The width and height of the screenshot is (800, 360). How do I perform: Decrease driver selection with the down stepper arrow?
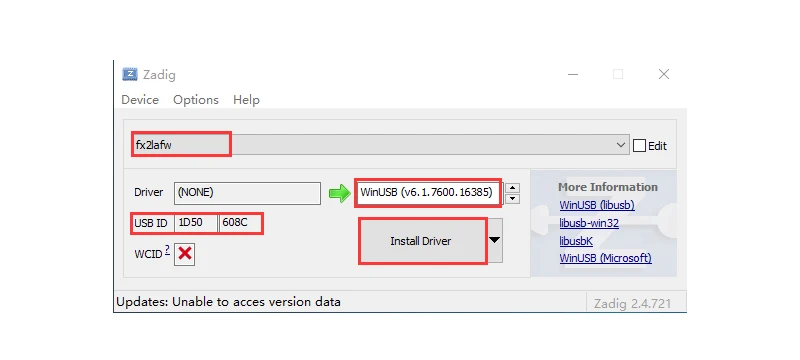pyautogui.click(x=512, y=199)
